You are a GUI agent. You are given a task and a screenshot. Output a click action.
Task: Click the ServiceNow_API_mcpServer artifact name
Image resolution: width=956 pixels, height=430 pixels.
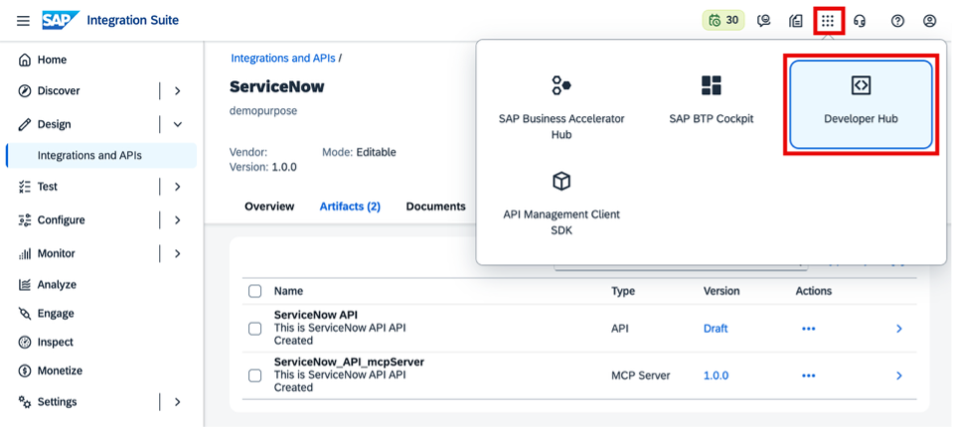pos(349,362)
